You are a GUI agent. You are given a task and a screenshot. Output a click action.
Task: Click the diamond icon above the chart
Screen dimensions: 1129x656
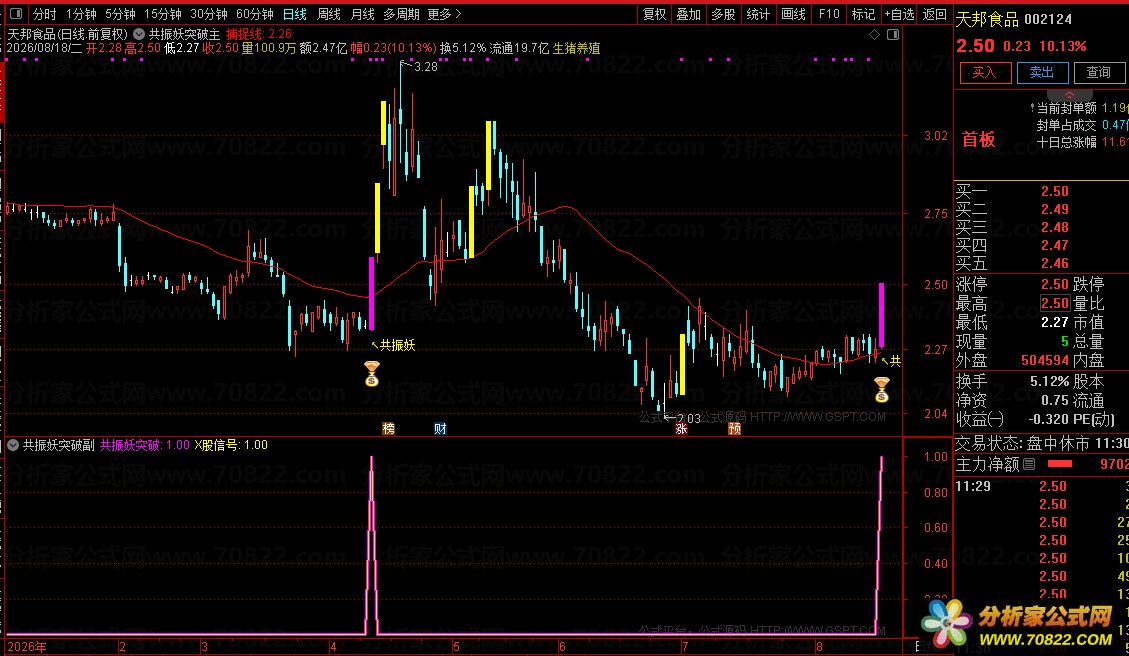pos(874,34)
